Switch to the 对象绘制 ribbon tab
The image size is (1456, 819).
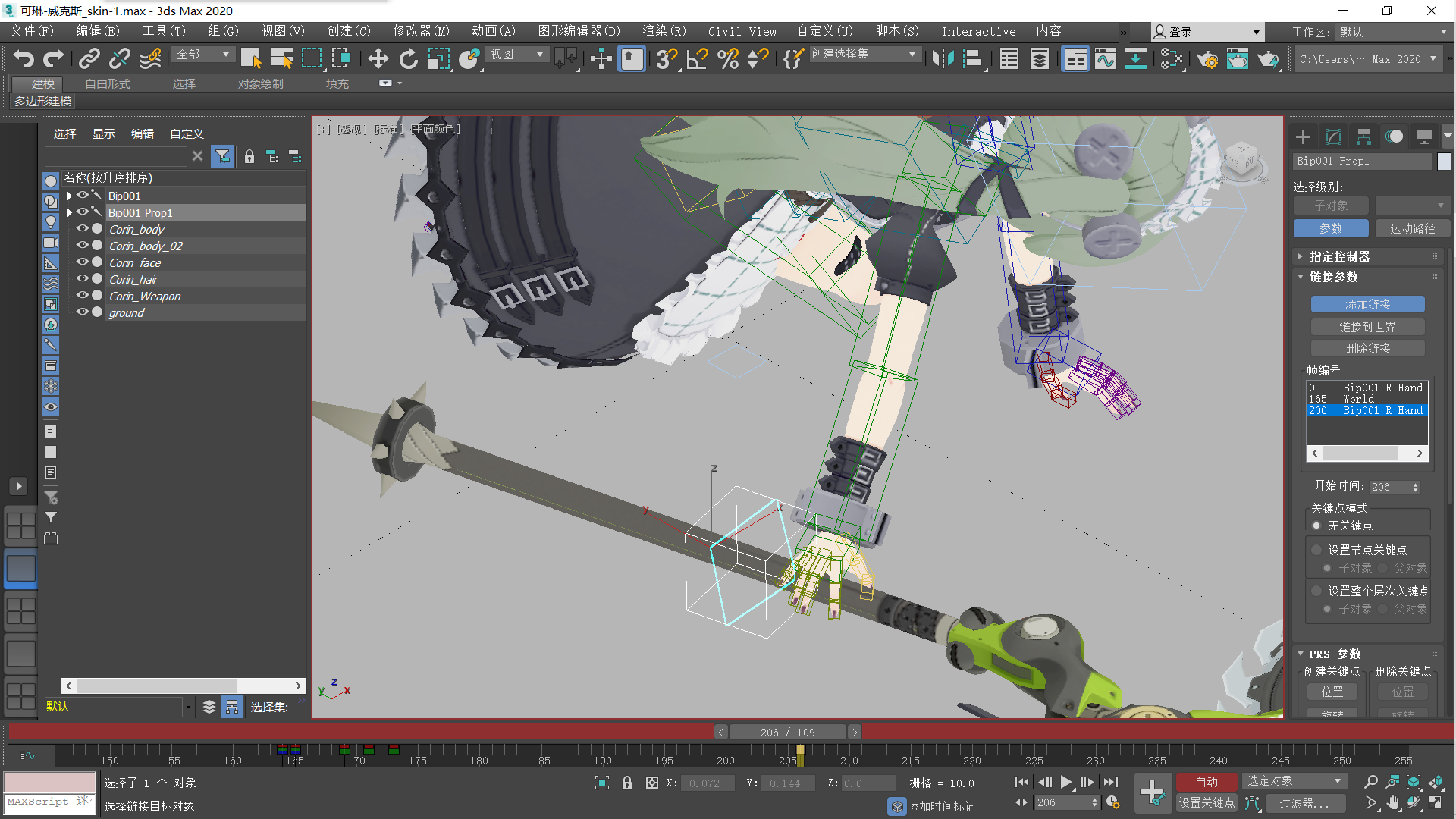260,84
